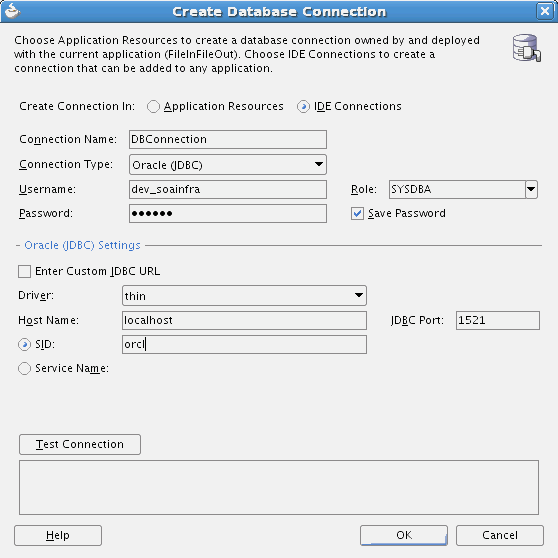The height and width of the screenshot is (558, 558).
Task: Click the SID field containing orcl
Action: (244, 344)
